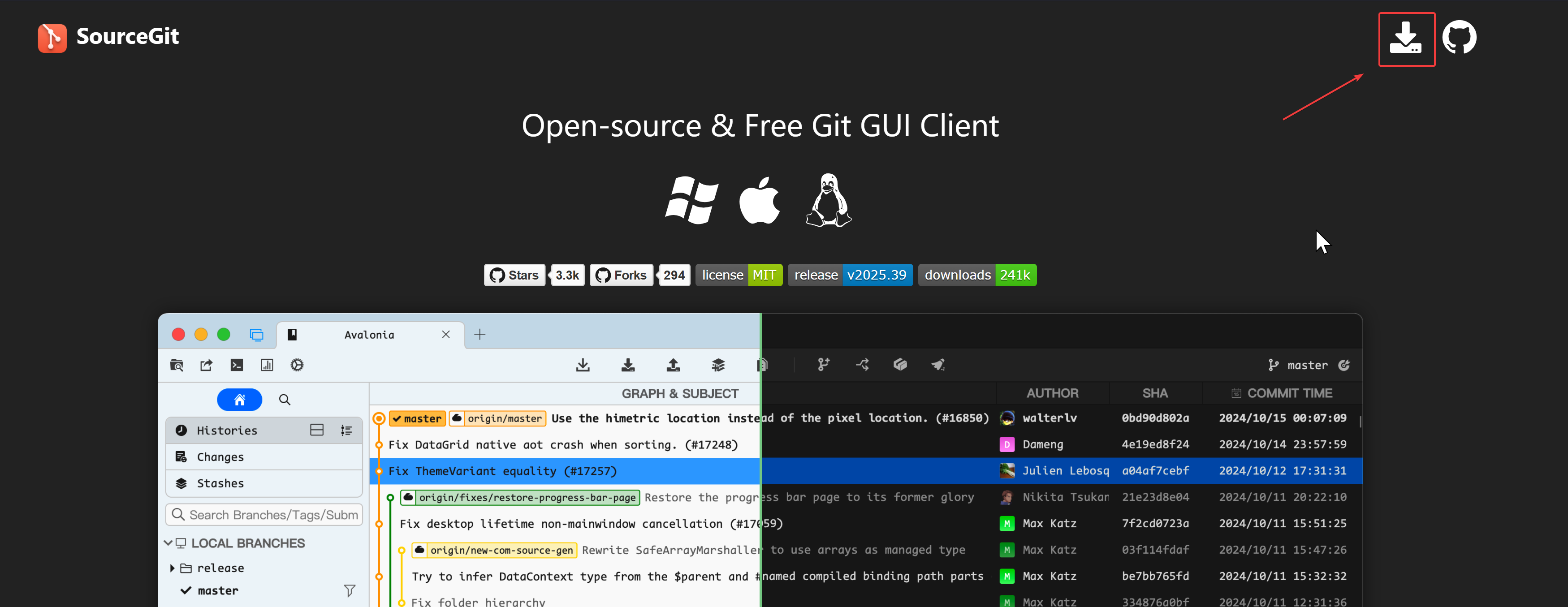
Task: Expand the release folder
Action: (x=172, y=568)
